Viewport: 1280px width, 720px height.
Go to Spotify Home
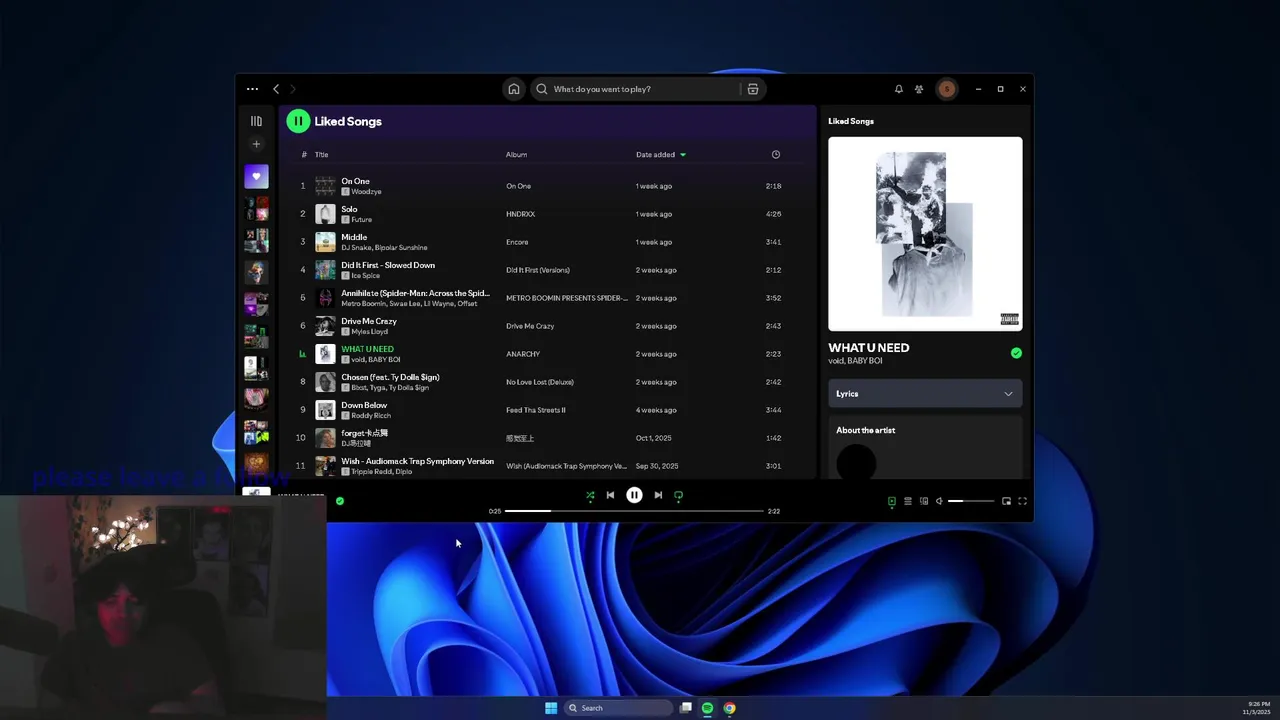514,89
